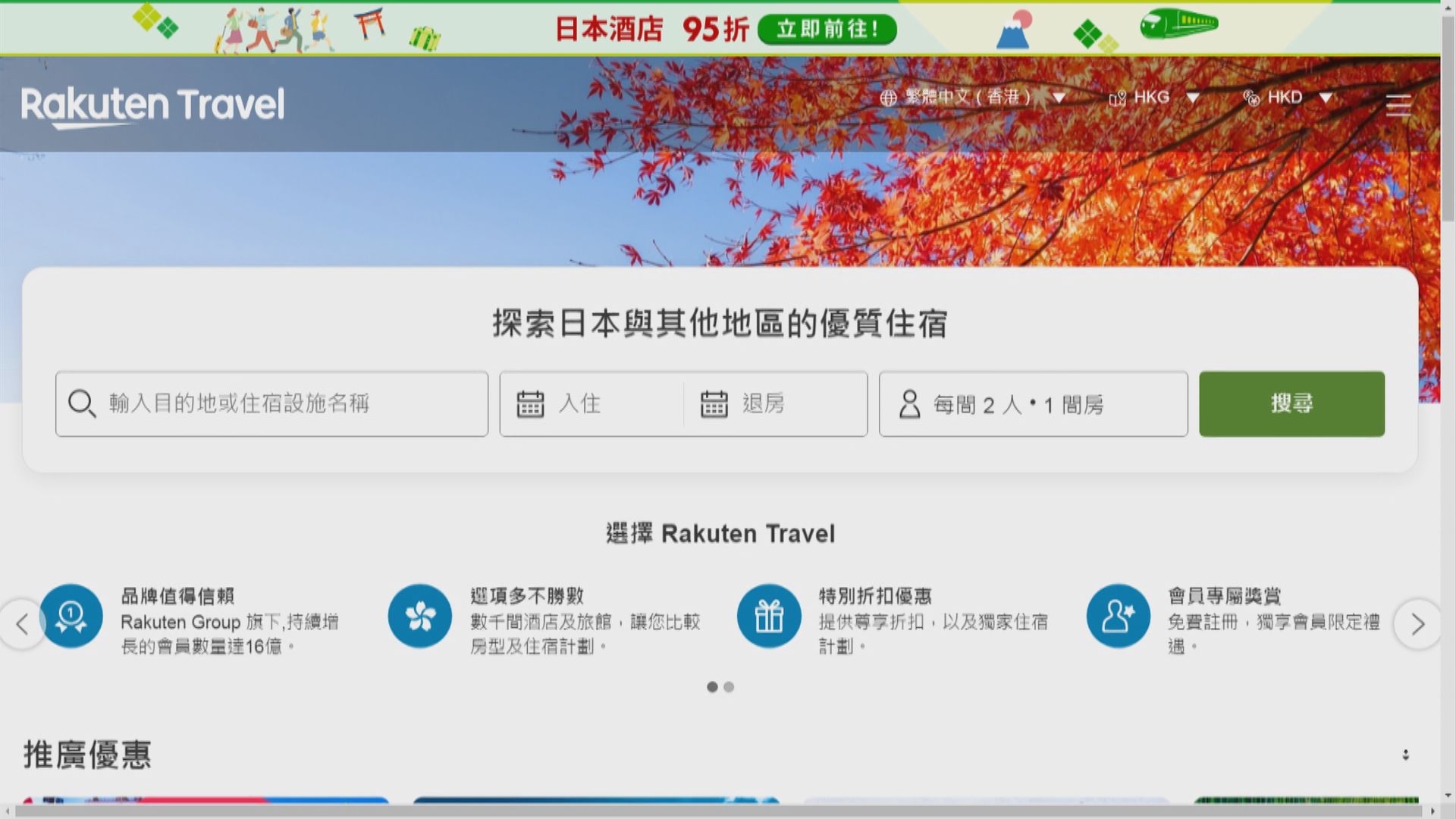Click the guest person icon

(909, 404)
